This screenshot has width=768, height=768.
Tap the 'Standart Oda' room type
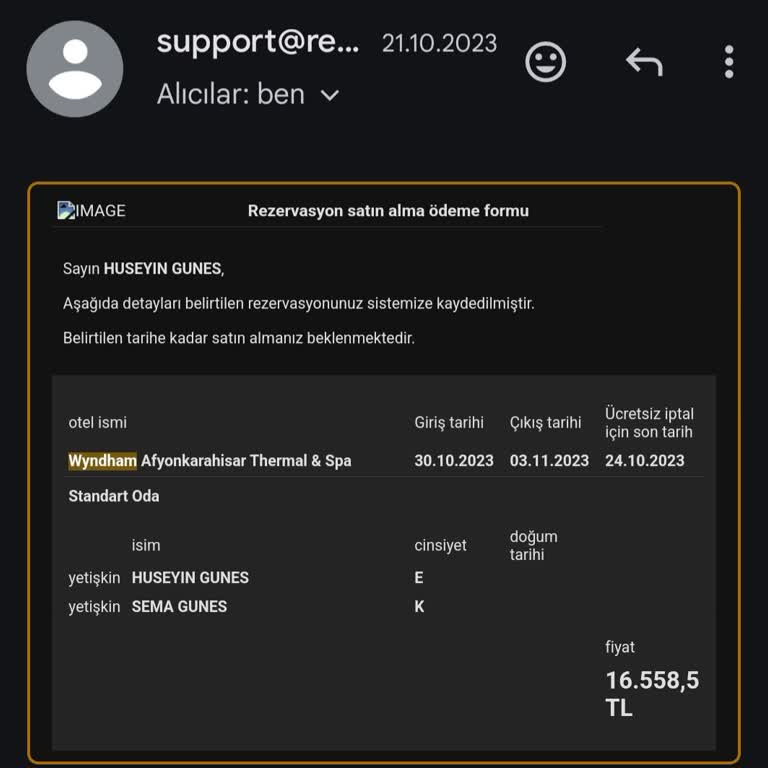[x=114, y=496]
